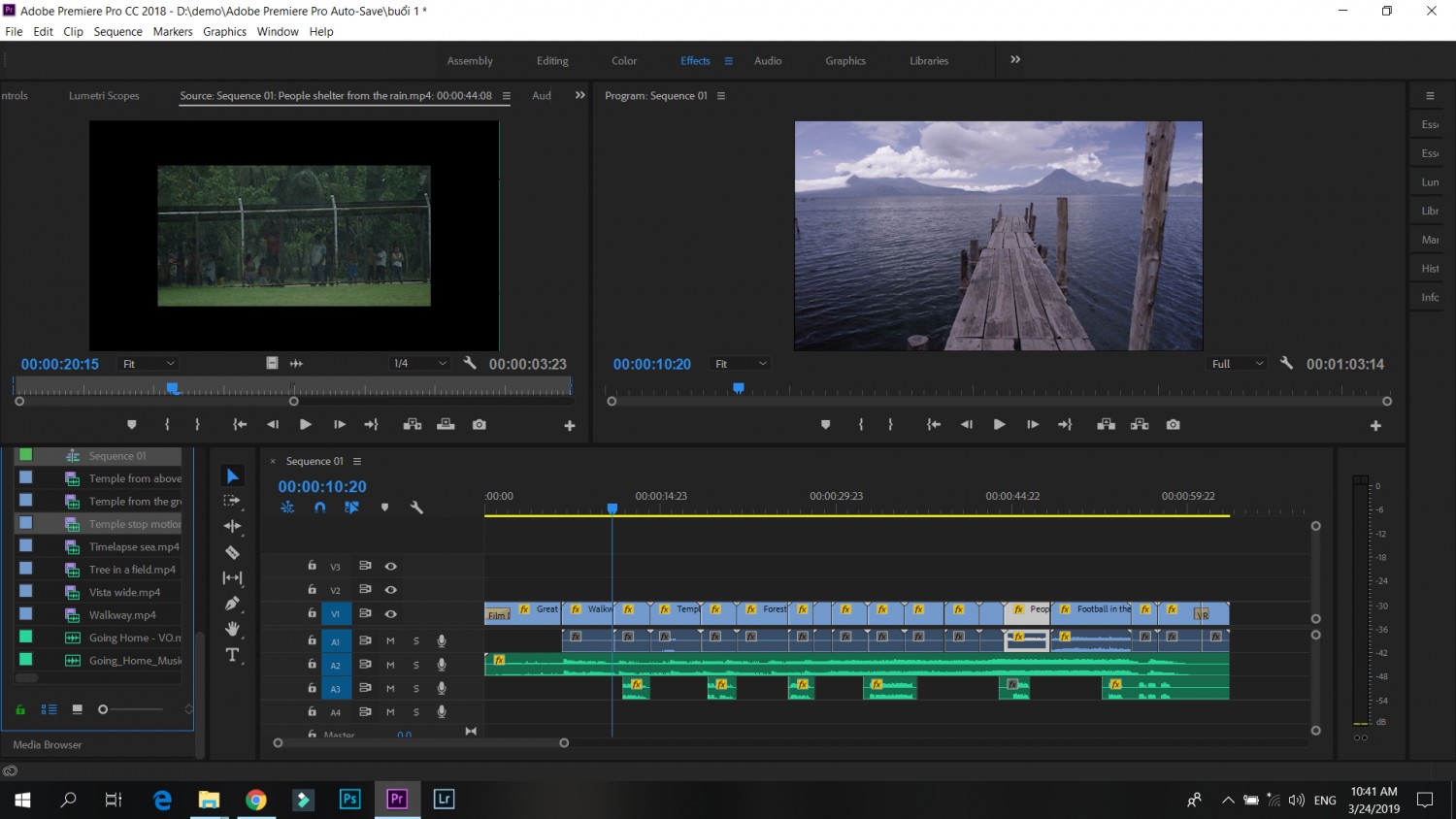This screenshot has width=1456, height=819.
Task: Click Overwrite button in Source monitor
Action: (446, 425)
